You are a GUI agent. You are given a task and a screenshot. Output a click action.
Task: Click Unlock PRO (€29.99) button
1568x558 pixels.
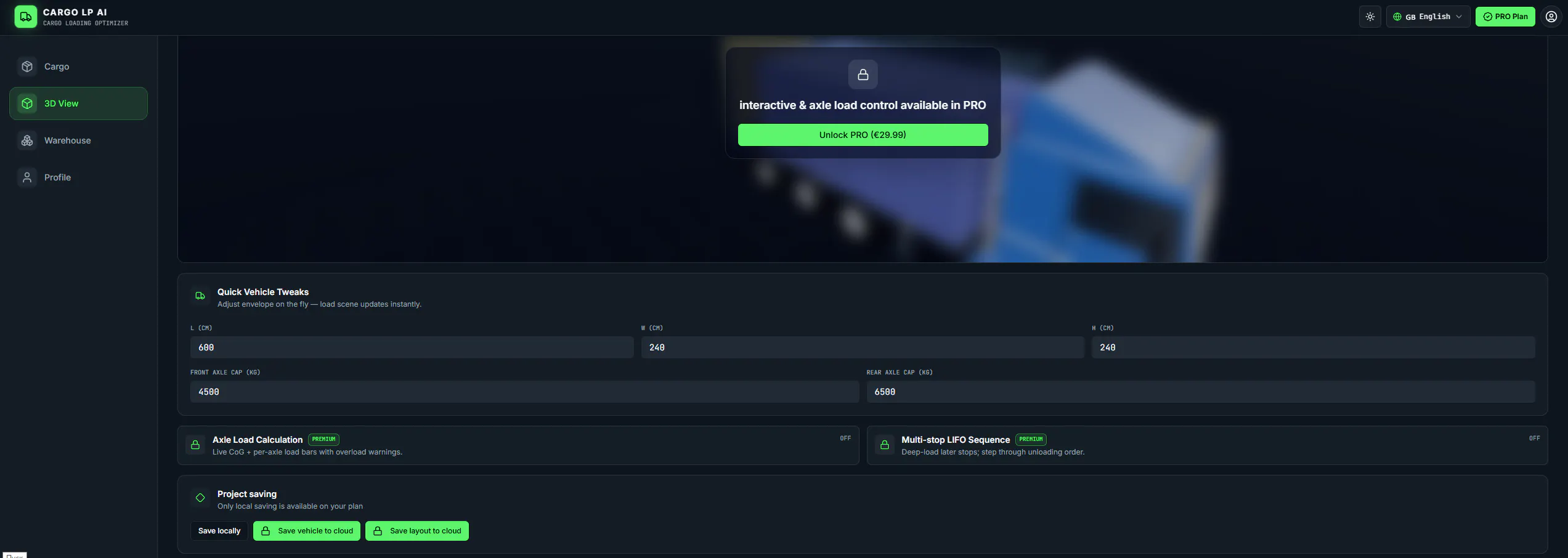coord(863,135)
